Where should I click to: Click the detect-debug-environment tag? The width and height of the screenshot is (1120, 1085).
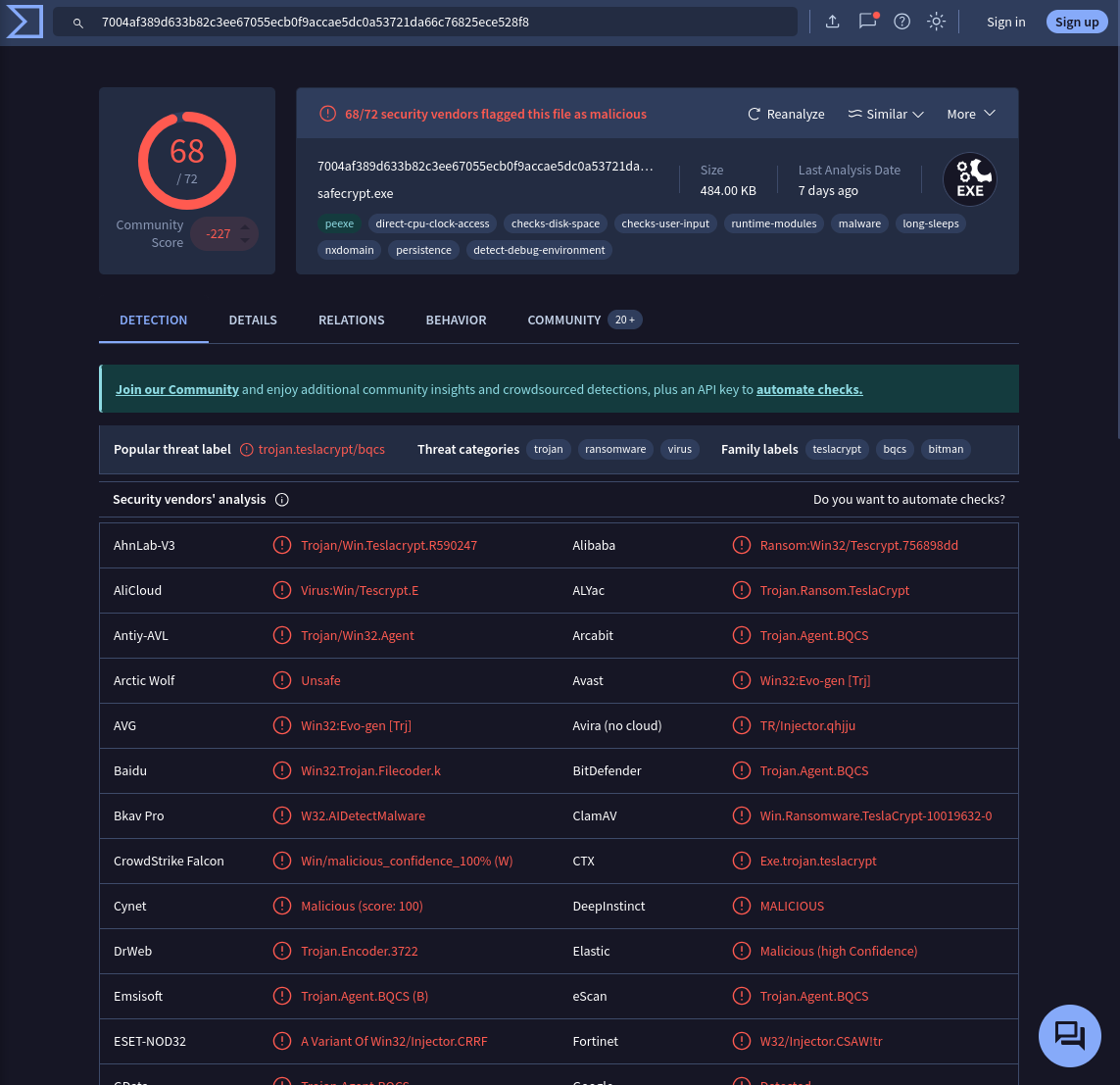point(539,250)
